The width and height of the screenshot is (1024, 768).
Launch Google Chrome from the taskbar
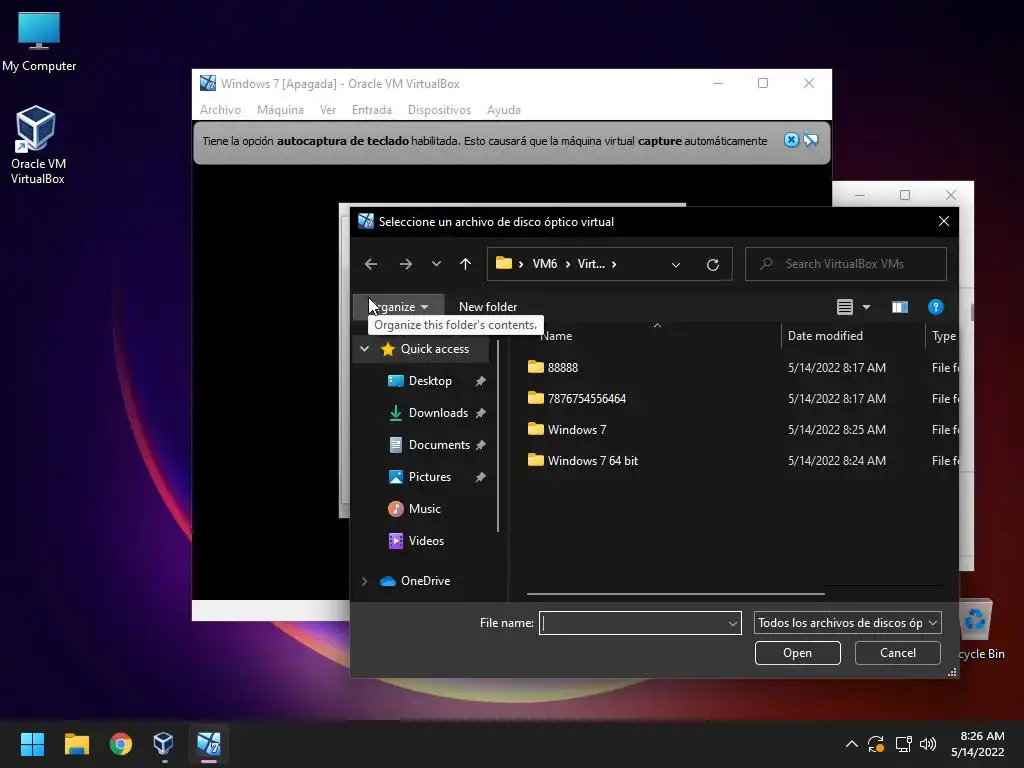(x=121, y=744)
